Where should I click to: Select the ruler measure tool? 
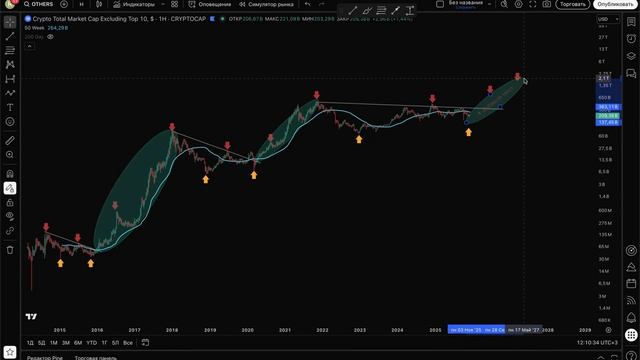pos(10,140)
